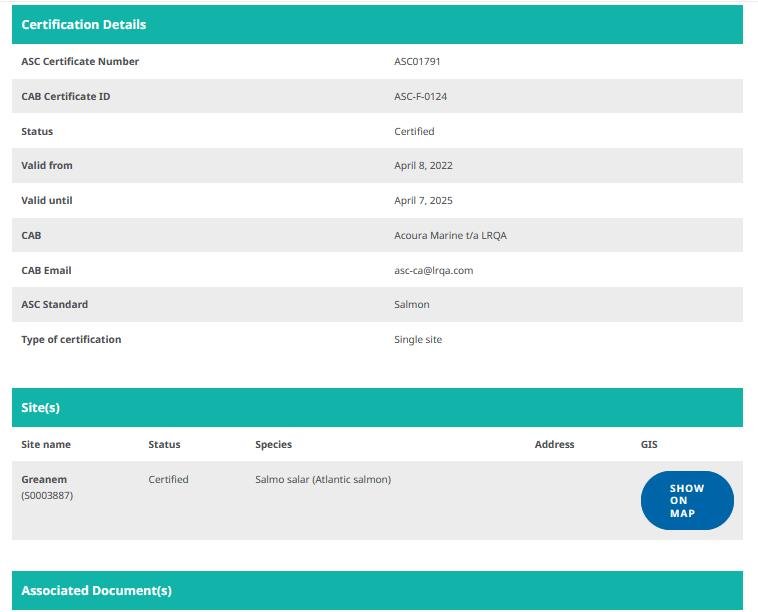Viewport: 758px width, 612px height.
Task: Click the asc-ca@lrqa.com email address
Action: (433, 270)
